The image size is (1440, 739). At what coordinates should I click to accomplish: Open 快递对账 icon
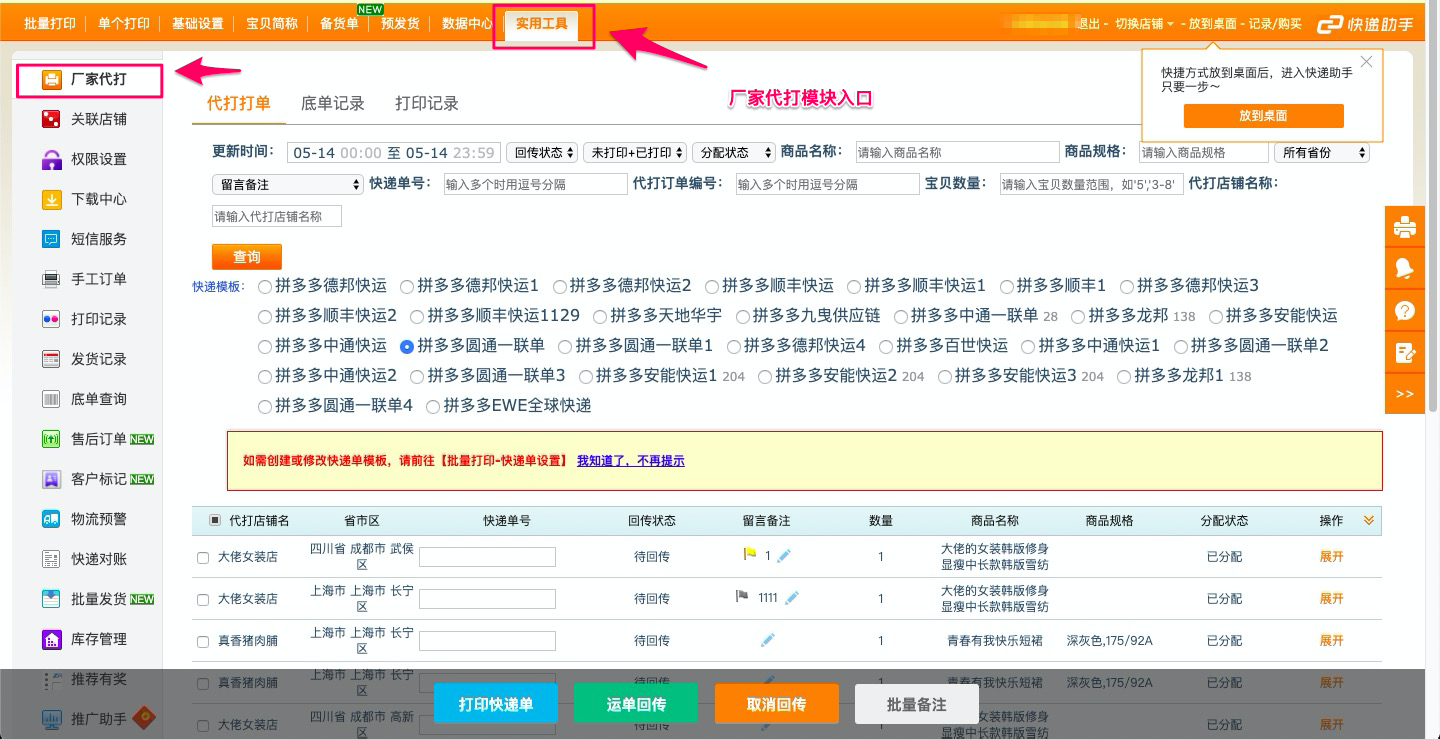pyautogui.click(x=51, y=559)
